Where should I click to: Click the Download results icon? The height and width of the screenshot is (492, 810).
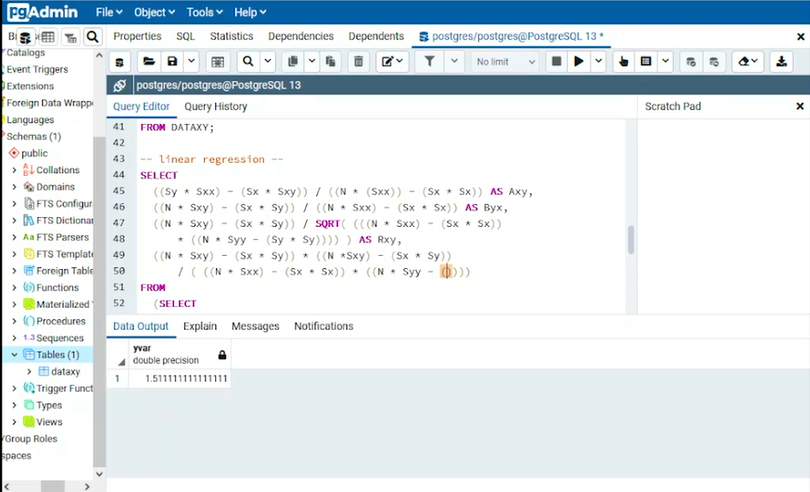[x=781, y=62]
